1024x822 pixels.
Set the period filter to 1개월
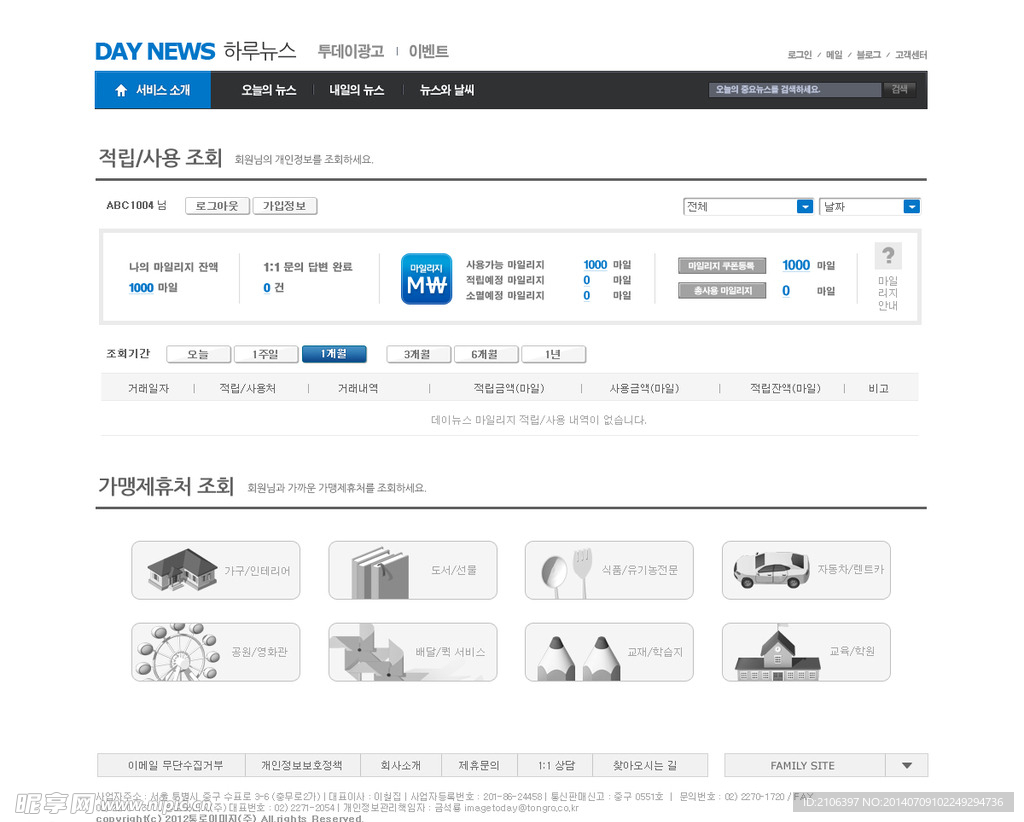(x=334, y=354)
